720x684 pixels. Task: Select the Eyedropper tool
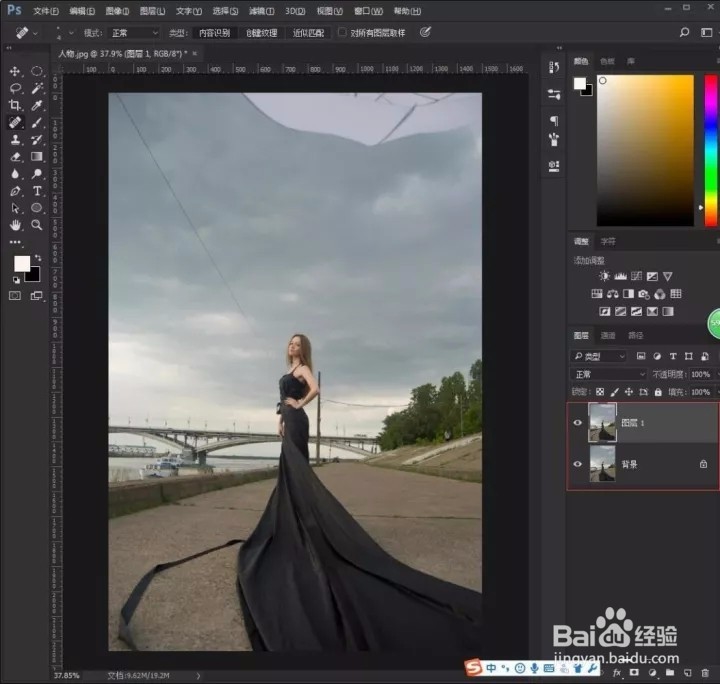(x=37, y=105)
